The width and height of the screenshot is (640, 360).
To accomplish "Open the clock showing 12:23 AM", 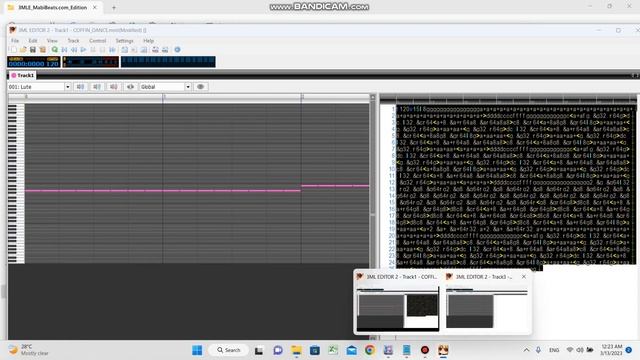I will (x=611, y=350).
